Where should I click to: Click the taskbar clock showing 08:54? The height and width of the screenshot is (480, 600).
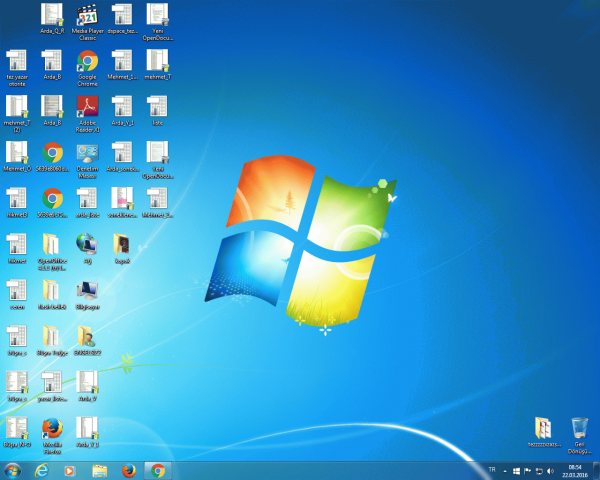(575, 470)
